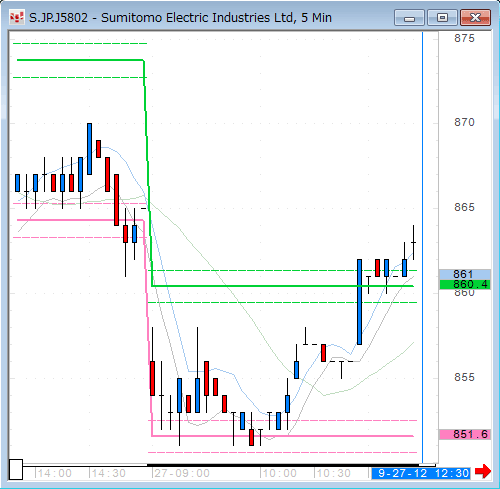Screen dimensions: 500x489
Task: Click the 870 price axis label
Action: pyautogui.click(x=464, y=122)
